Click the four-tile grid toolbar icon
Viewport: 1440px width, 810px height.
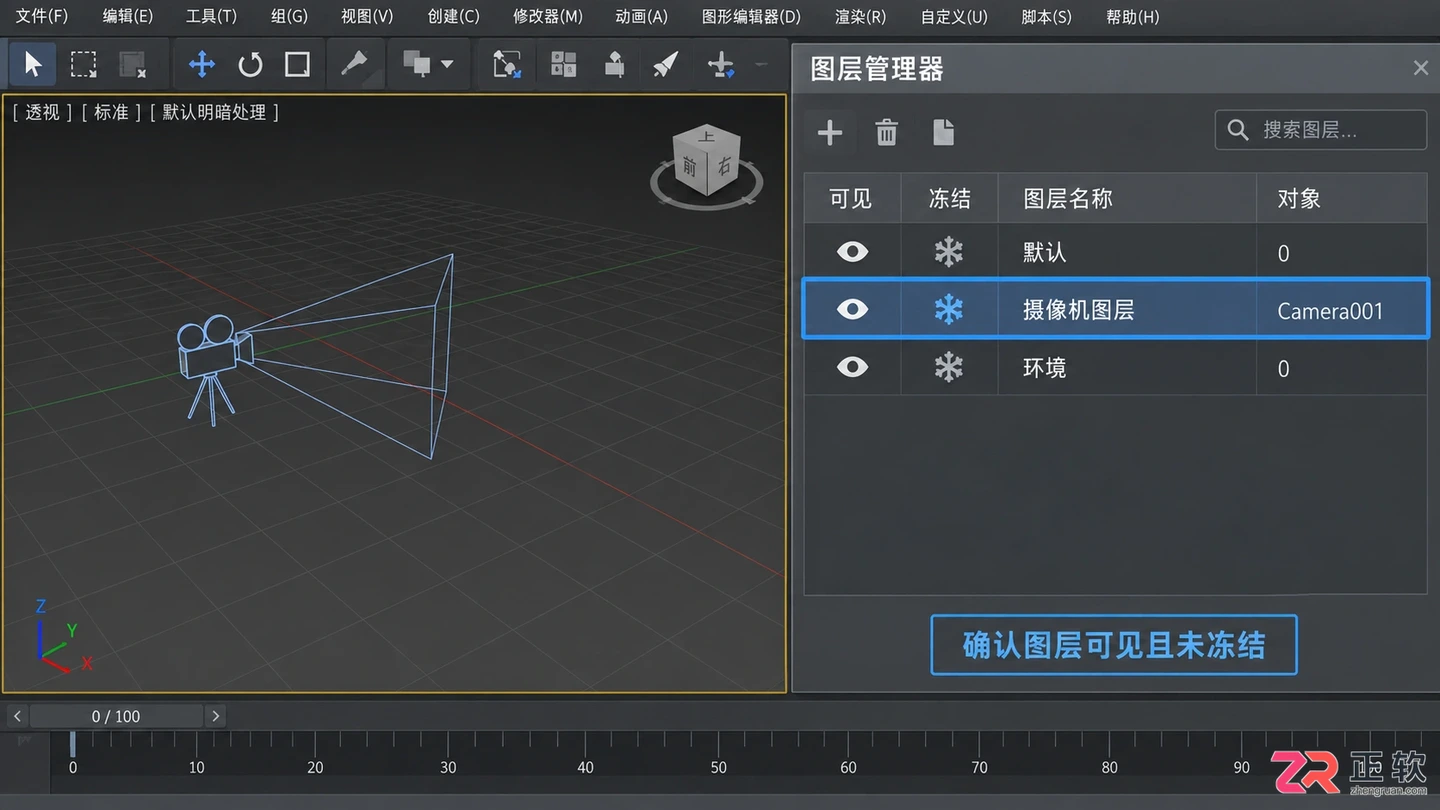point(564,65)
